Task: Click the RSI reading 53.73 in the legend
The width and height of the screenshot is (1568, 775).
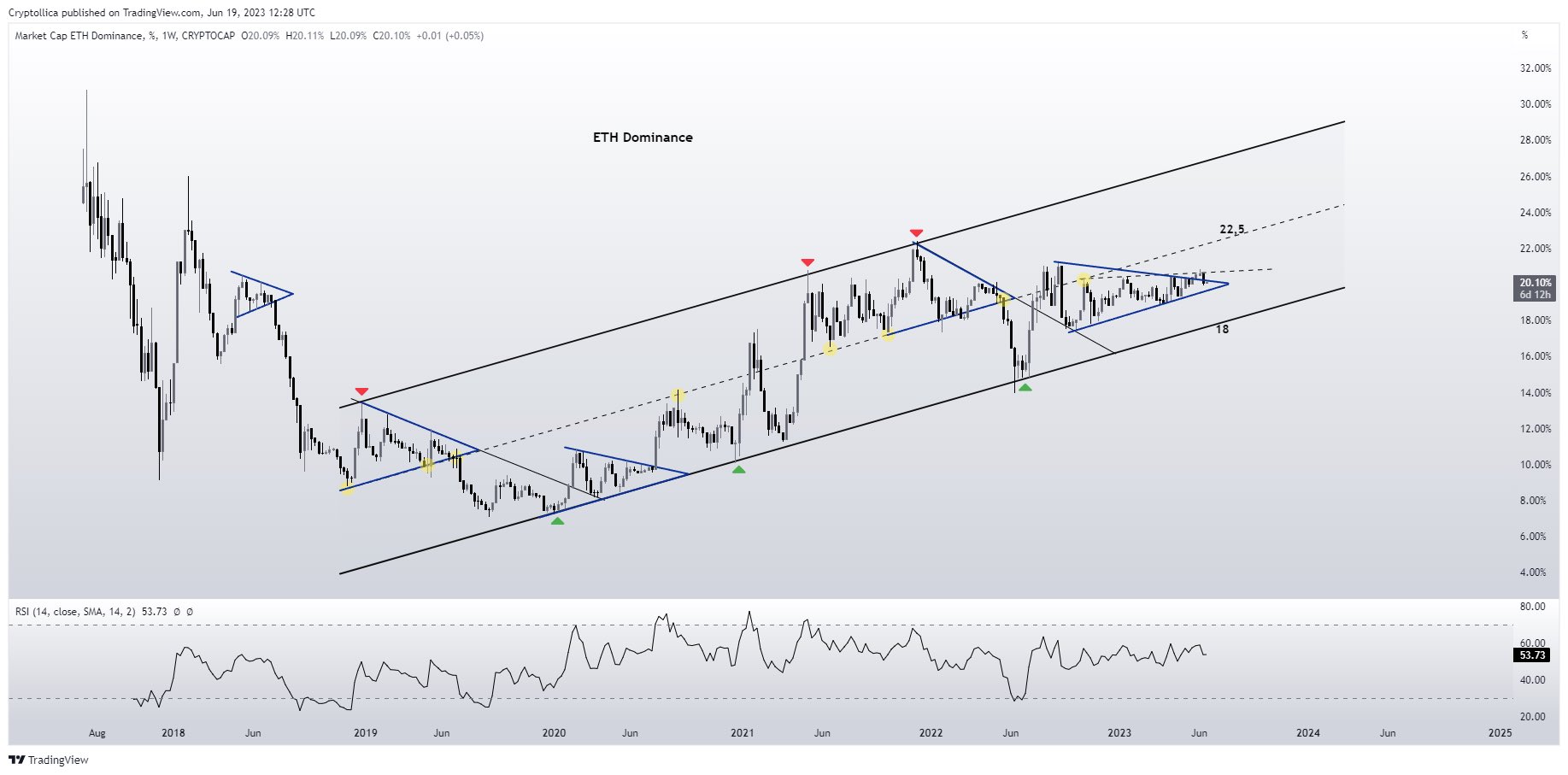Action: 155,612
